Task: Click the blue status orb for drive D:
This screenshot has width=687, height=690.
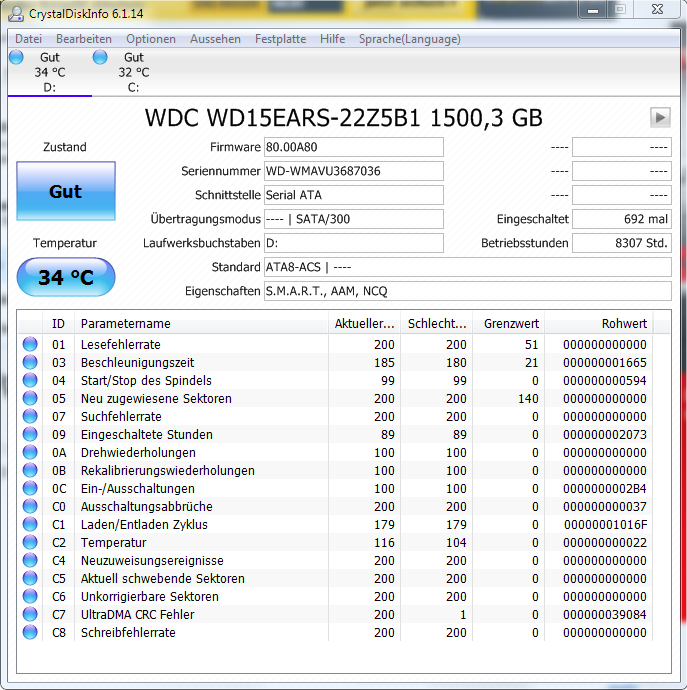Action: pyautogui.click(x=16, y=57)
